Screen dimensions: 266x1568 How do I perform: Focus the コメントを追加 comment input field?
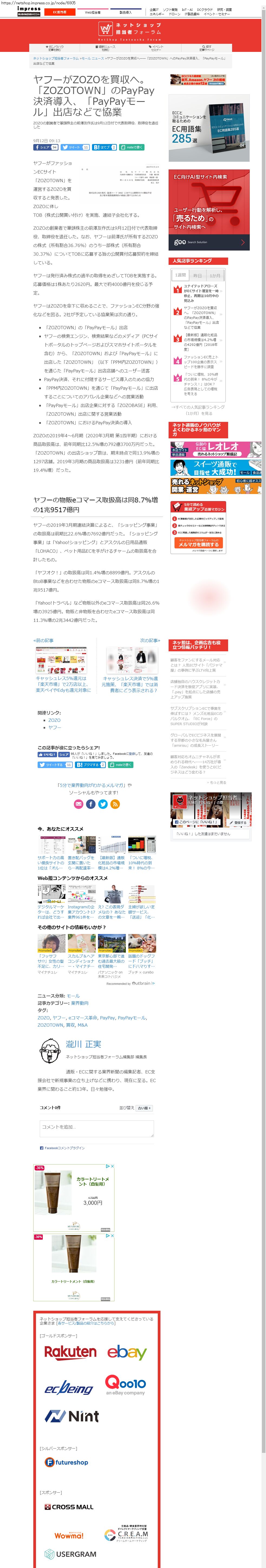click(96, 1129)
